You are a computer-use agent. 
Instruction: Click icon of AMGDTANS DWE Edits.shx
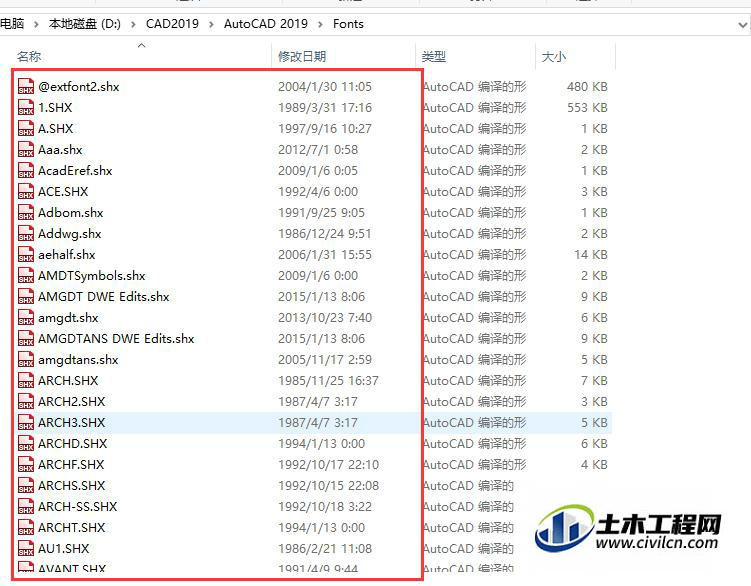click(26, 338)
